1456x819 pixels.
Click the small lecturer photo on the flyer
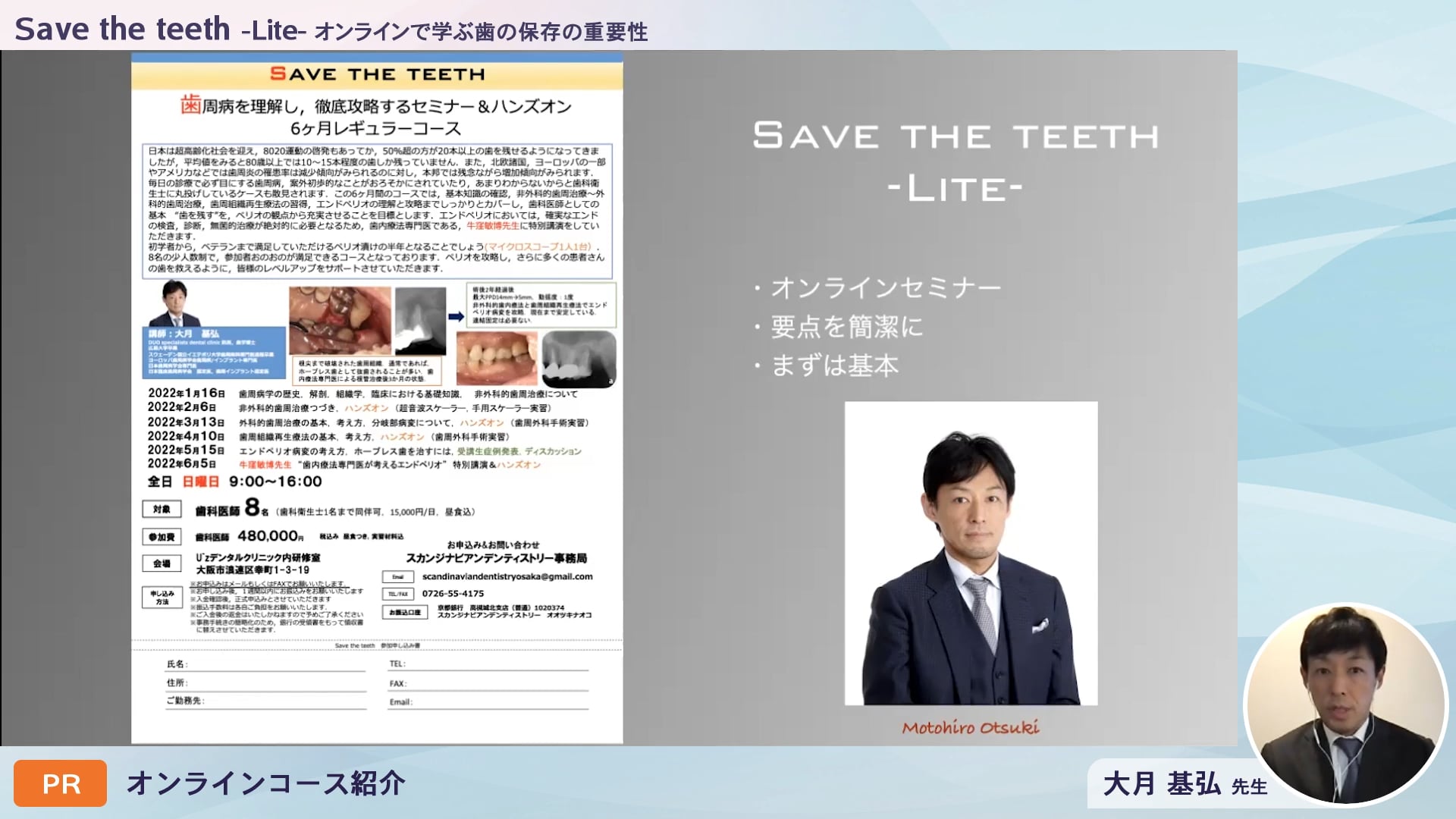click(174, 303)
